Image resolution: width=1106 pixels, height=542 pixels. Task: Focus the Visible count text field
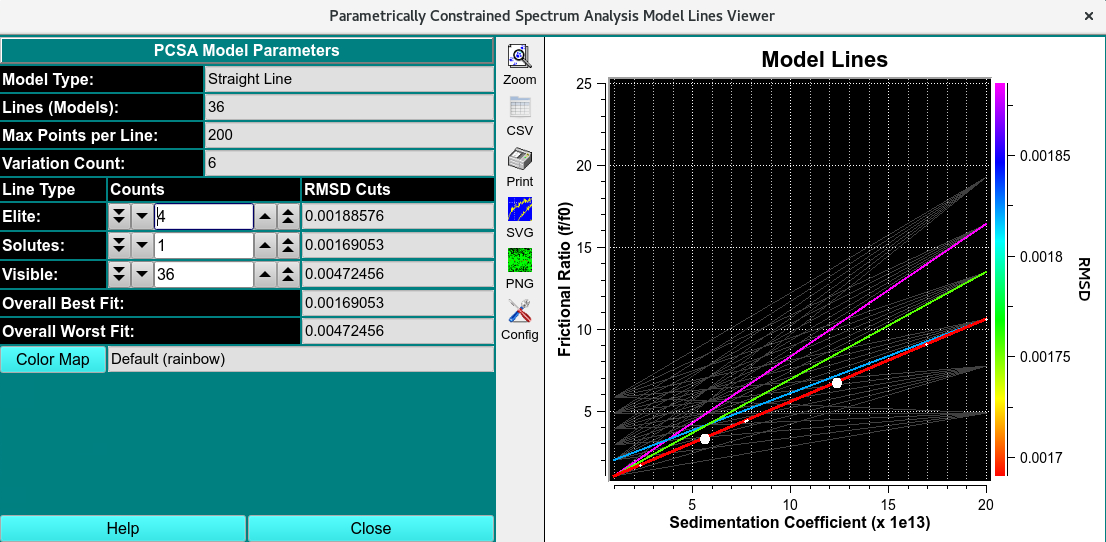(204, 275)
